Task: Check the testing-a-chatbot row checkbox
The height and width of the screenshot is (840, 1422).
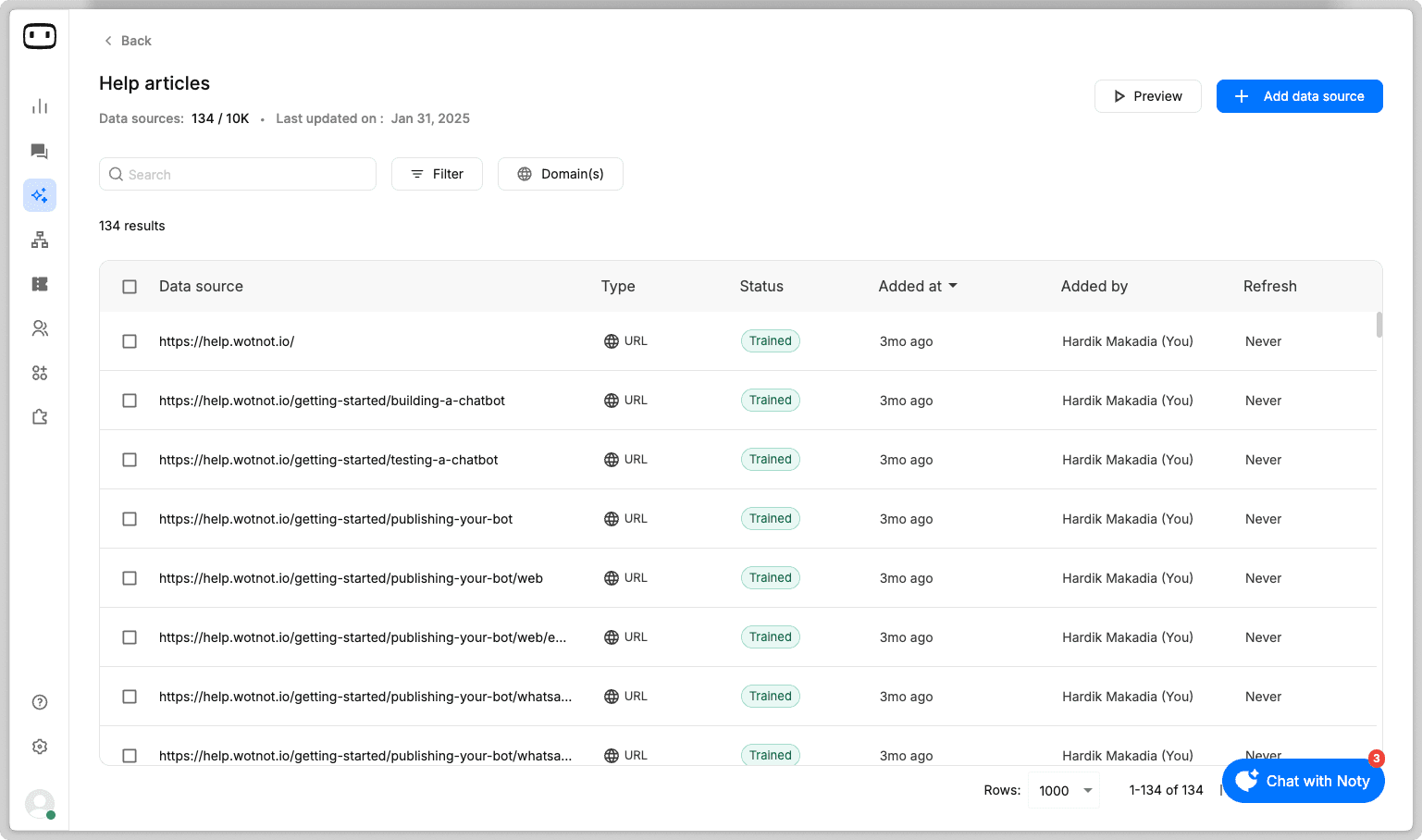Action: pyautogui.click(x=130, y=460)
